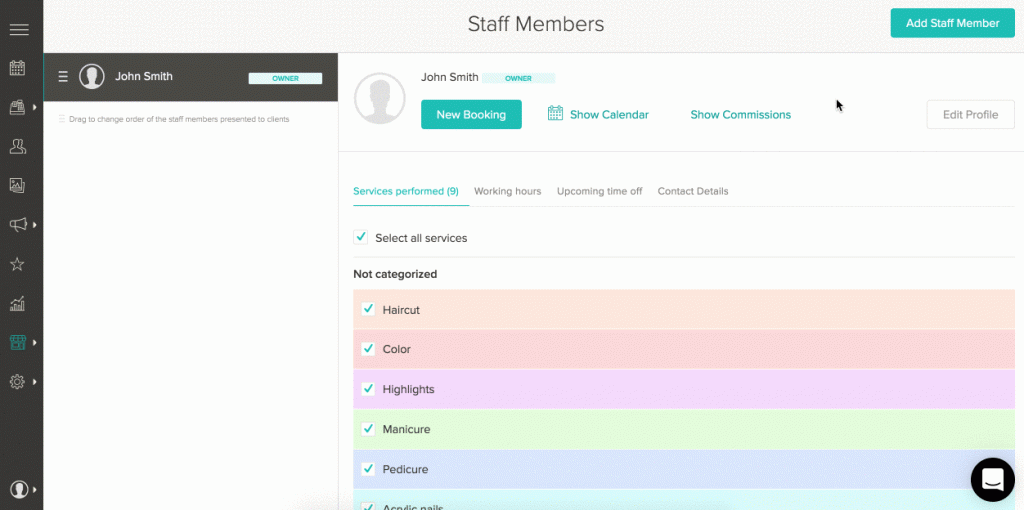This screenshot has height=510, width=1024.
Task: Uncheck the Color service checkbox
Action: [368, 349]
